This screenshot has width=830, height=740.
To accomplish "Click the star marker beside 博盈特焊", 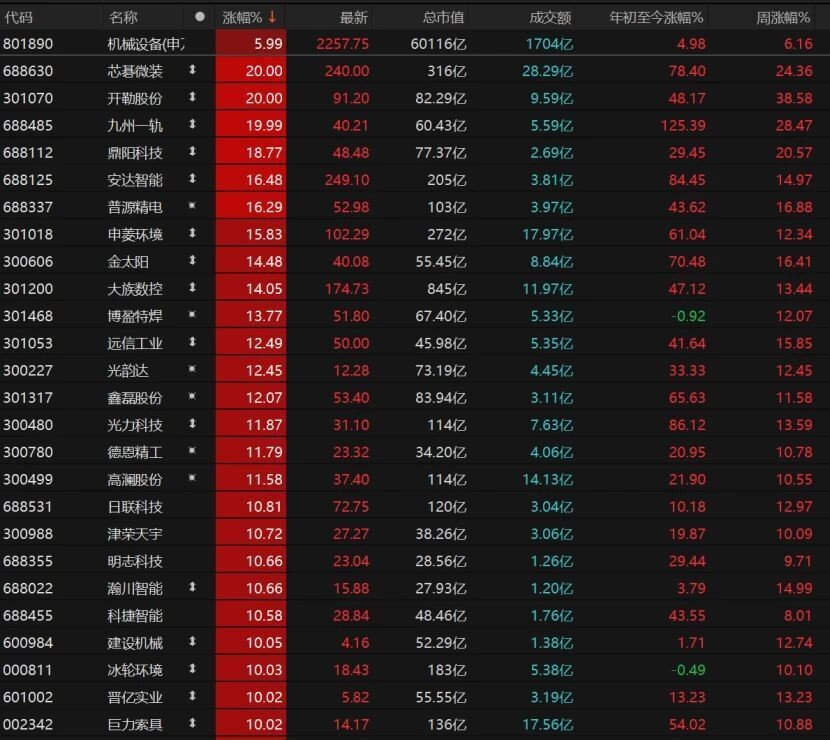I will (192, 314).
